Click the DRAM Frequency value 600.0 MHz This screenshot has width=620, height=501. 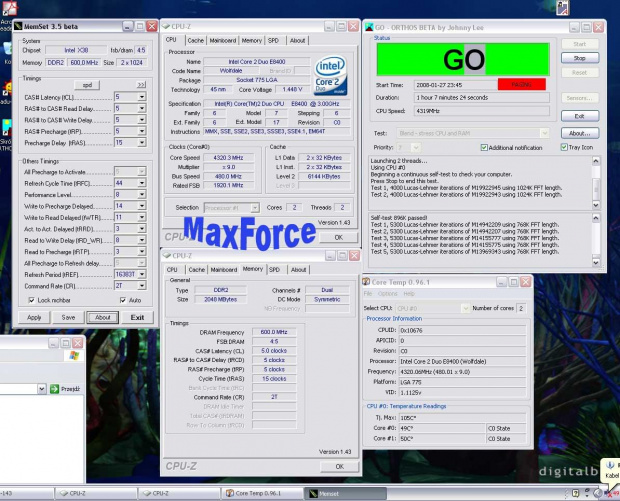[x=274, y=332]
